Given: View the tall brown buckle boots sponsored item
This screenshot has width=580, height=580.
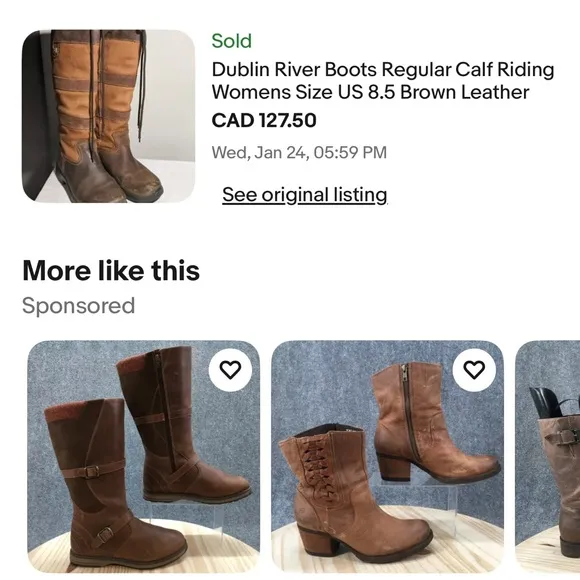Looking at the screenshot, I should 144,456.
